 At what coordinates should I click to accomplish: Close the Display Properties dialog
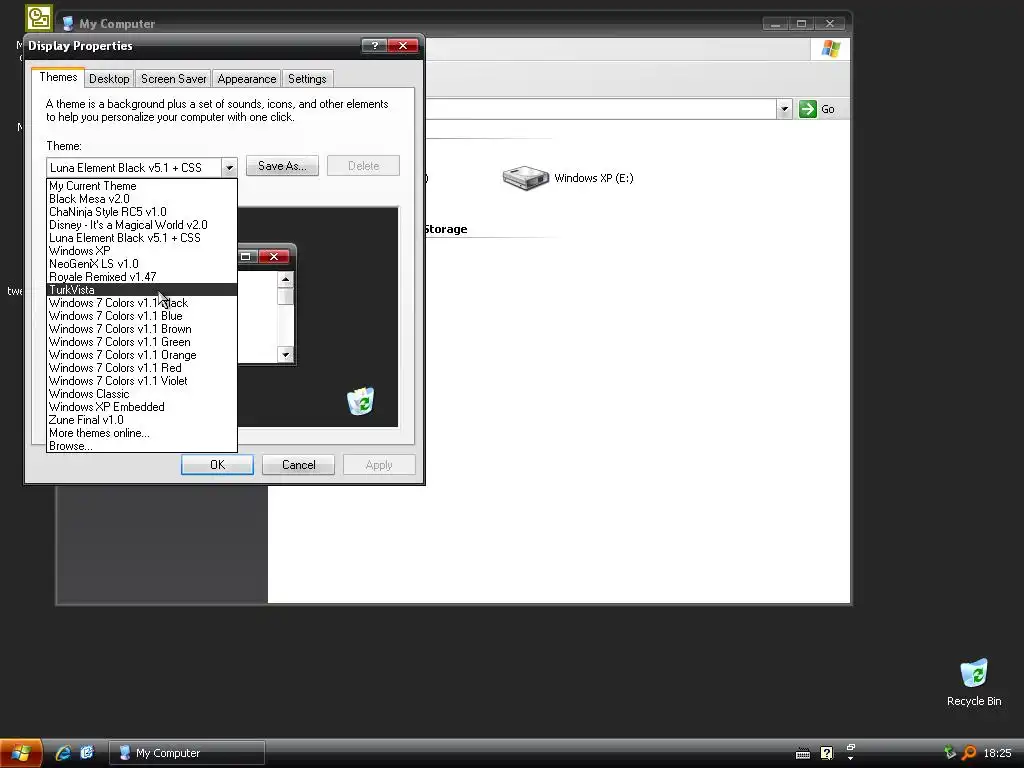click(403, 46)
